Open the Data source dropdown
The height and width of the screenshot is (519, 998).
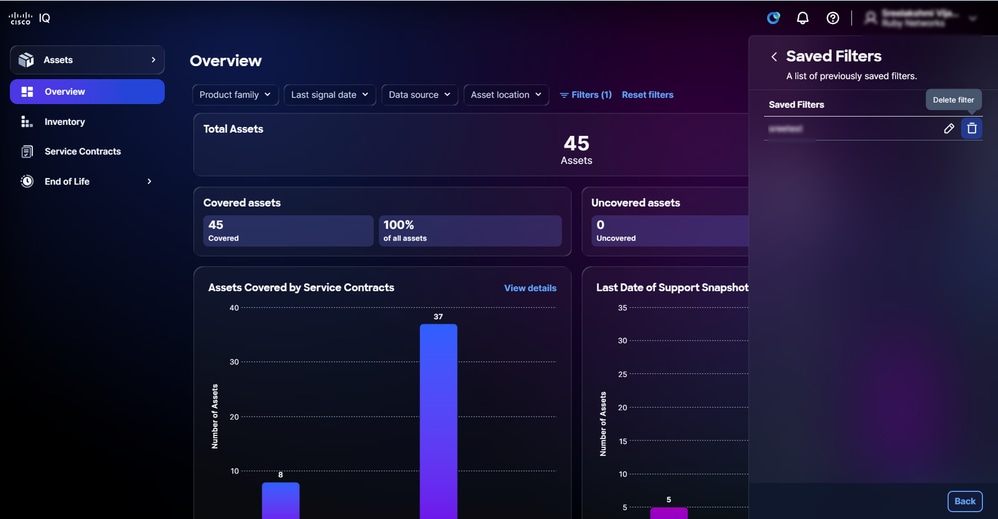[x=419, y=95]
